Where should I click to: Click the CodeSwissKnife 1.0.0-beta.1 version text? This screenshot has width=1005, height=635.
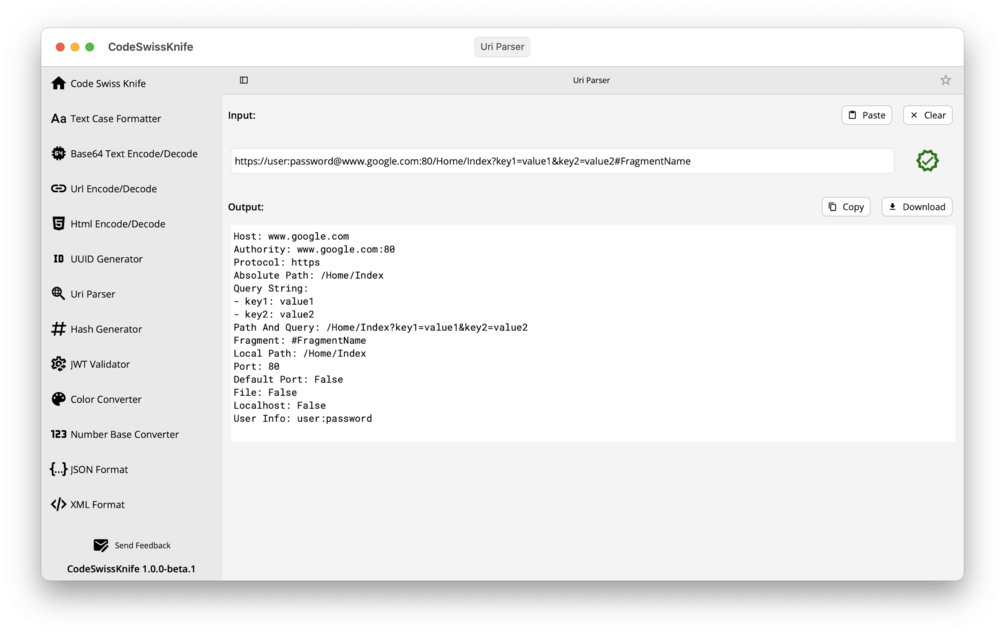(131, 569)
